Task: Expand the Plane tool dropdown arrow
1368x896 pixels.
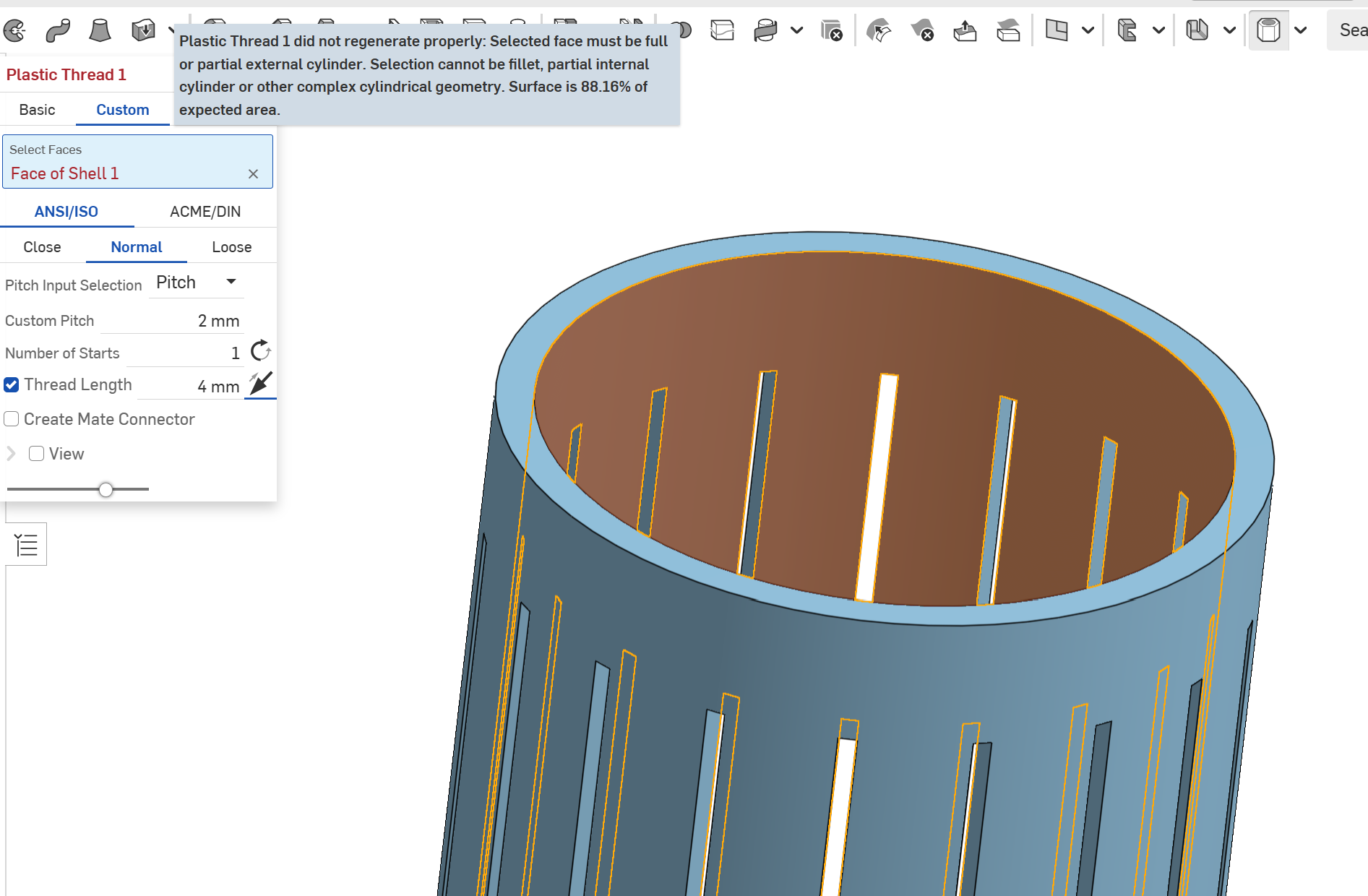Action: [1088, 30]
